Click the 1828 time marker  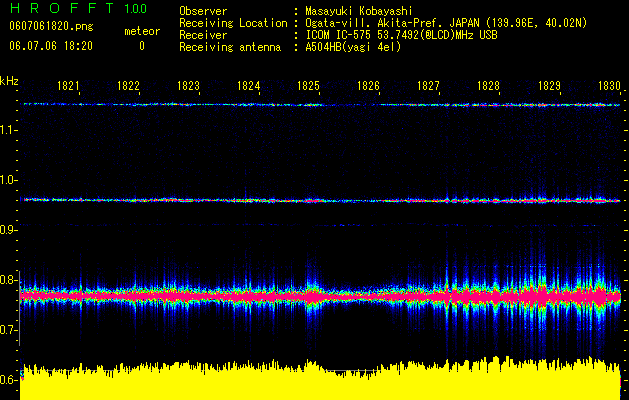tap(489, 86)
